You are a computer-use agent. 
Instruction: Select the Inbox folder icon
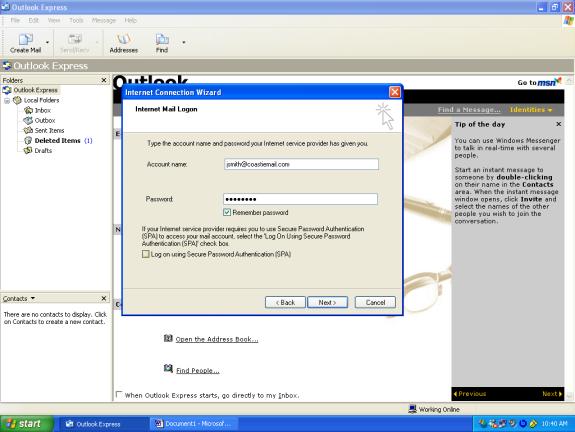28,110
